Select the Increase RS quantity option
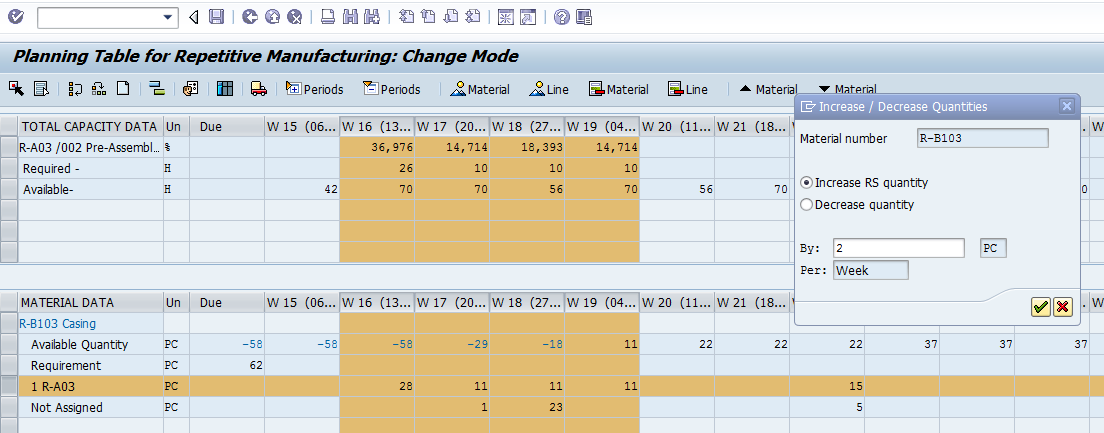Viewport: 1104px width, 433px height. (806, 183)
